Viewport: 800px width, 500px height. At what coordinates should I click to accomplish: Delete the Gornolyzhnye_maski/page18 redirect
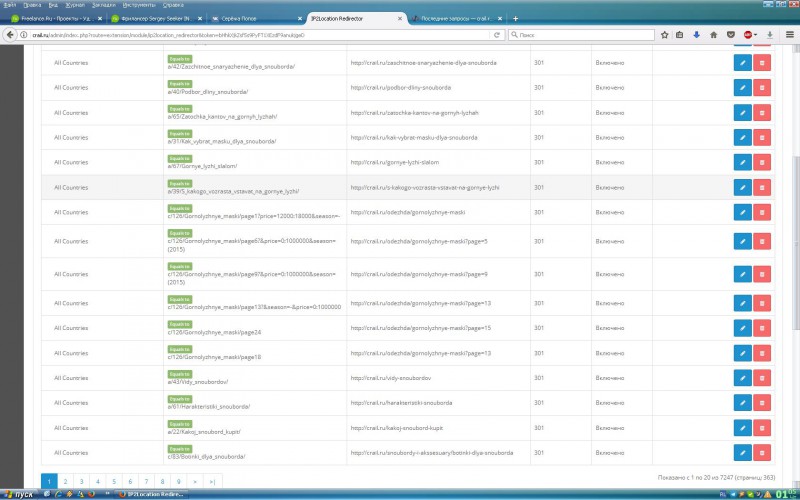pos(762,353)
